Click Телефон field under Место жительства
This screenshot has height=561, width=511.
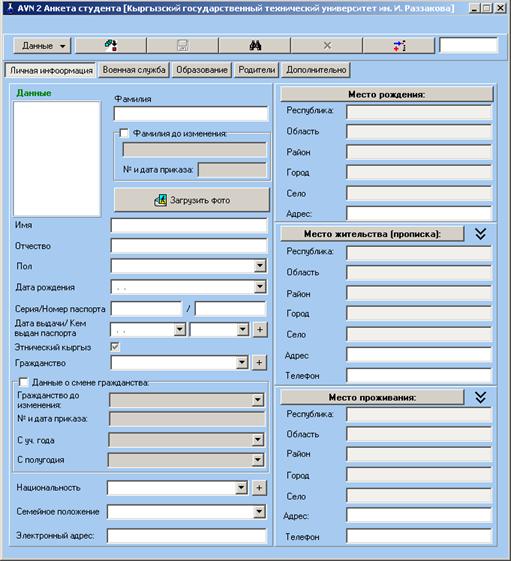(419, 375)
